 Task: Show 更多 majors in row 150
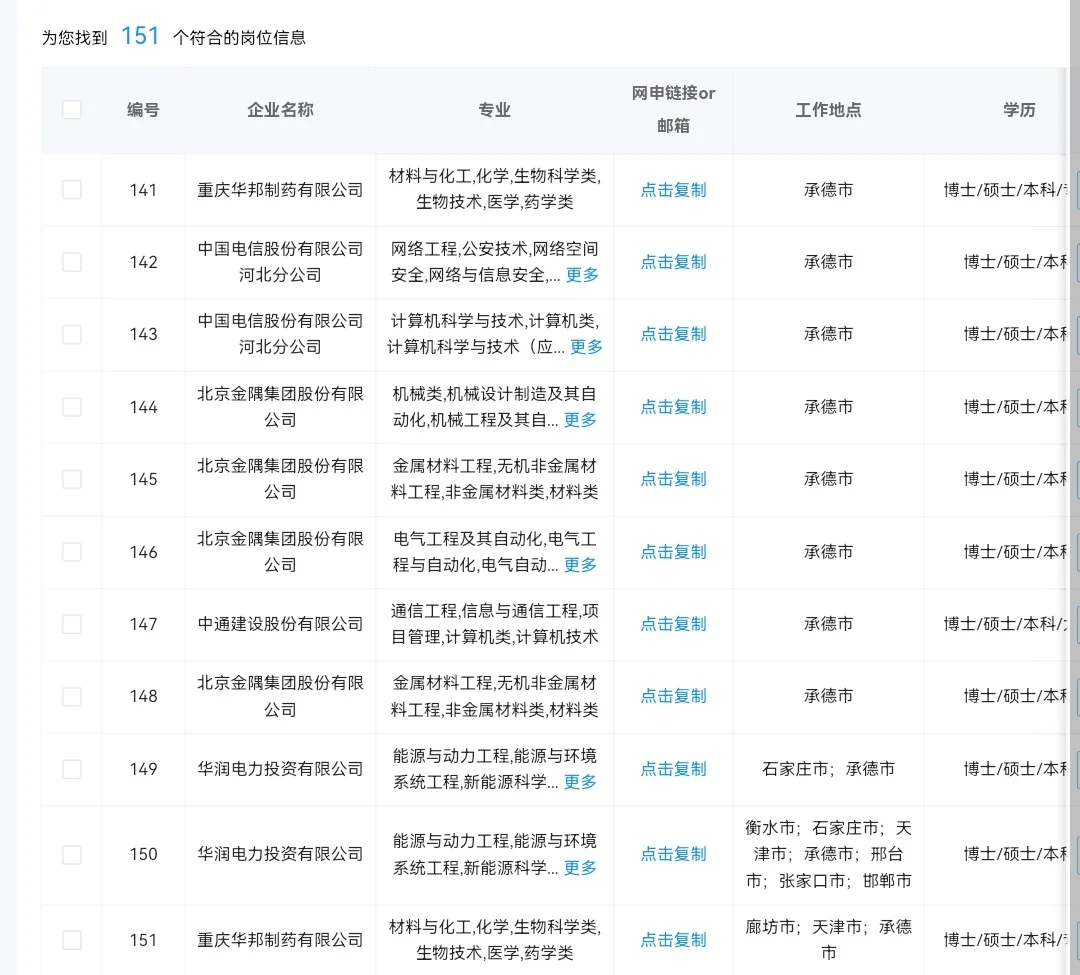(x=580, y=868)
